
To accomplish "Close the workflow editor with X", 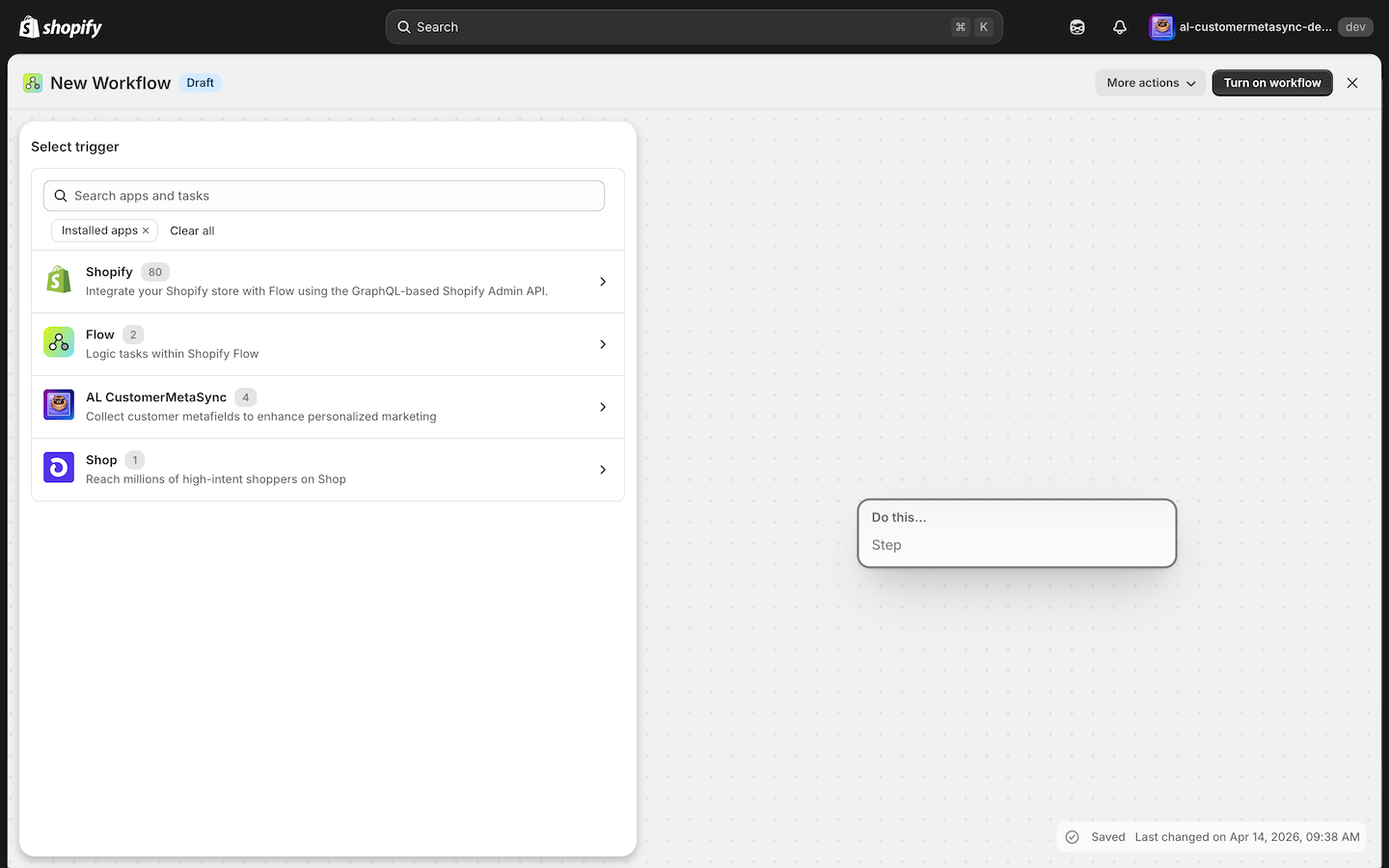I will tap(1352, 83).
